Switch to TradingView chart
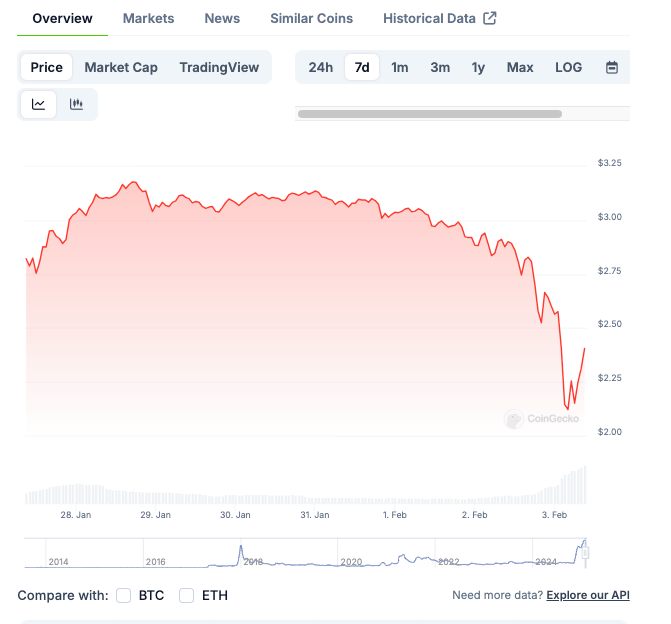 point(219,67)
